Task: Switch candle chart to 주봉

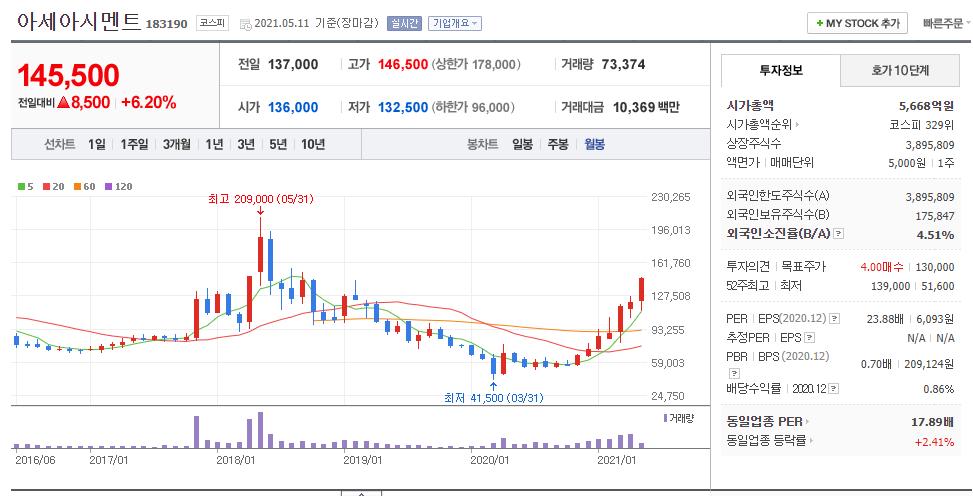Action: [558, 144]
